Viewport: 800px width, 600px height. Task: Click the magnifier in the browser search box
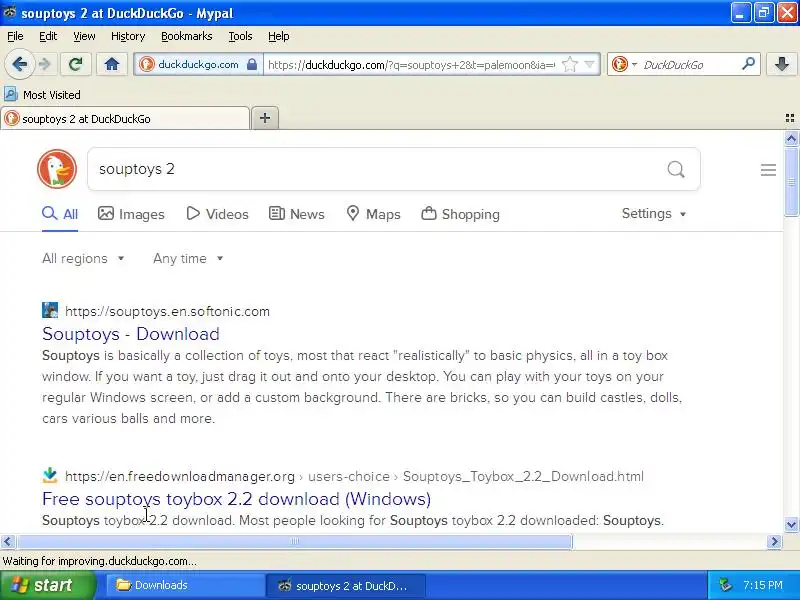(x=748, y=64)
